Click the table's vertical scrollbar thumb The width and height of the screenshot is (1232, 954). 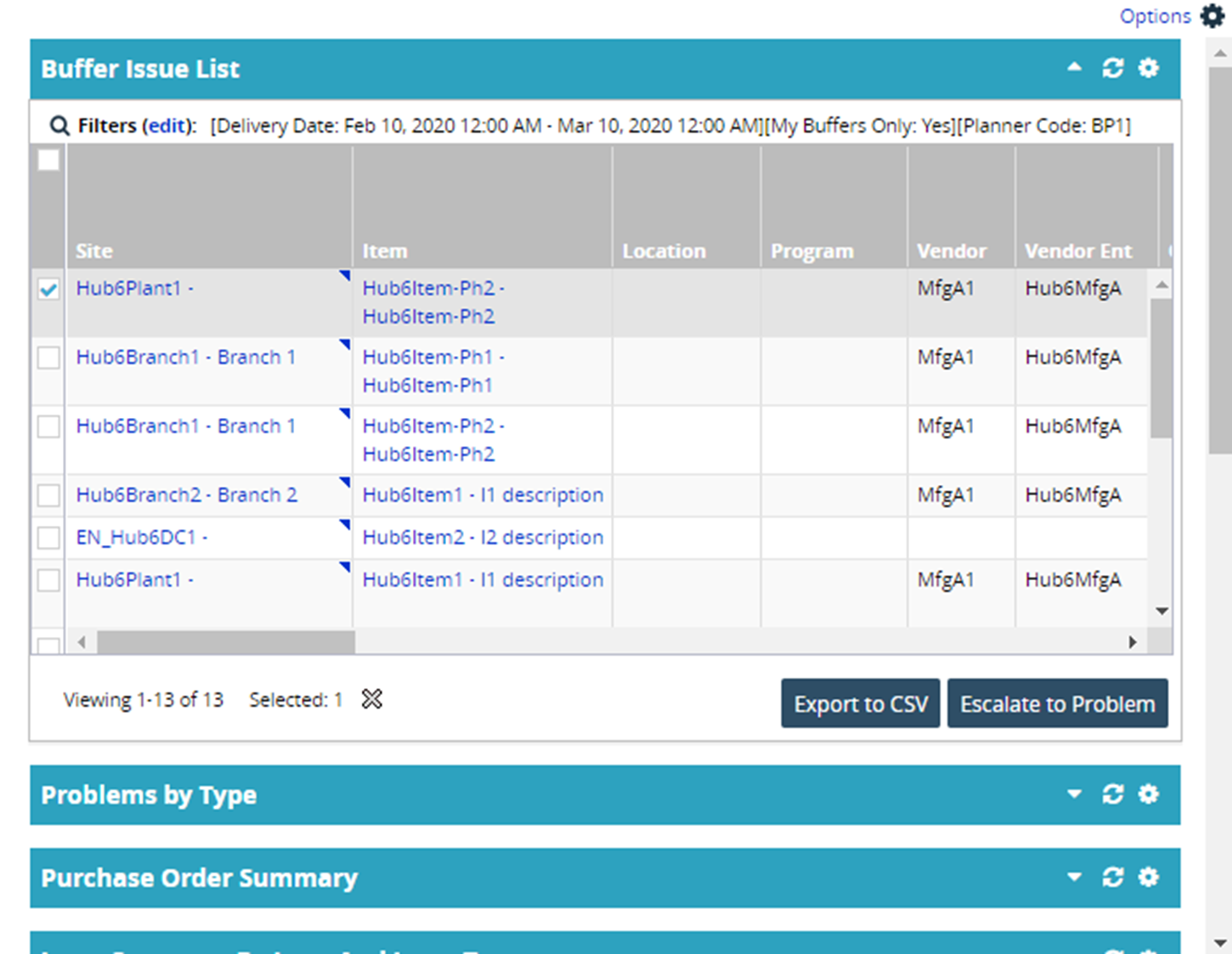click(1161, 369)
